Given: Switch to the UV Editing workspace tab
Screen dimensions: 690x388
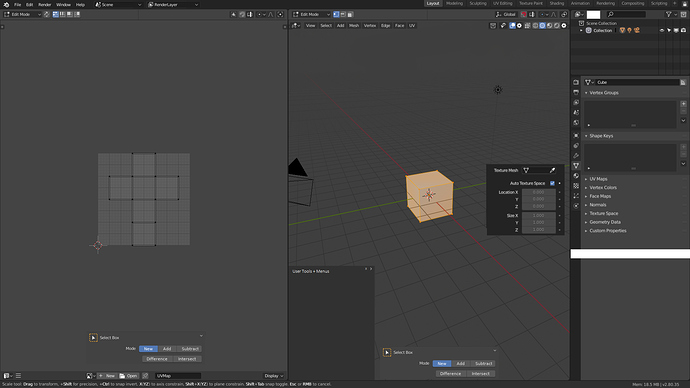Looking at the screenshot, I should [x=503, y=3].
